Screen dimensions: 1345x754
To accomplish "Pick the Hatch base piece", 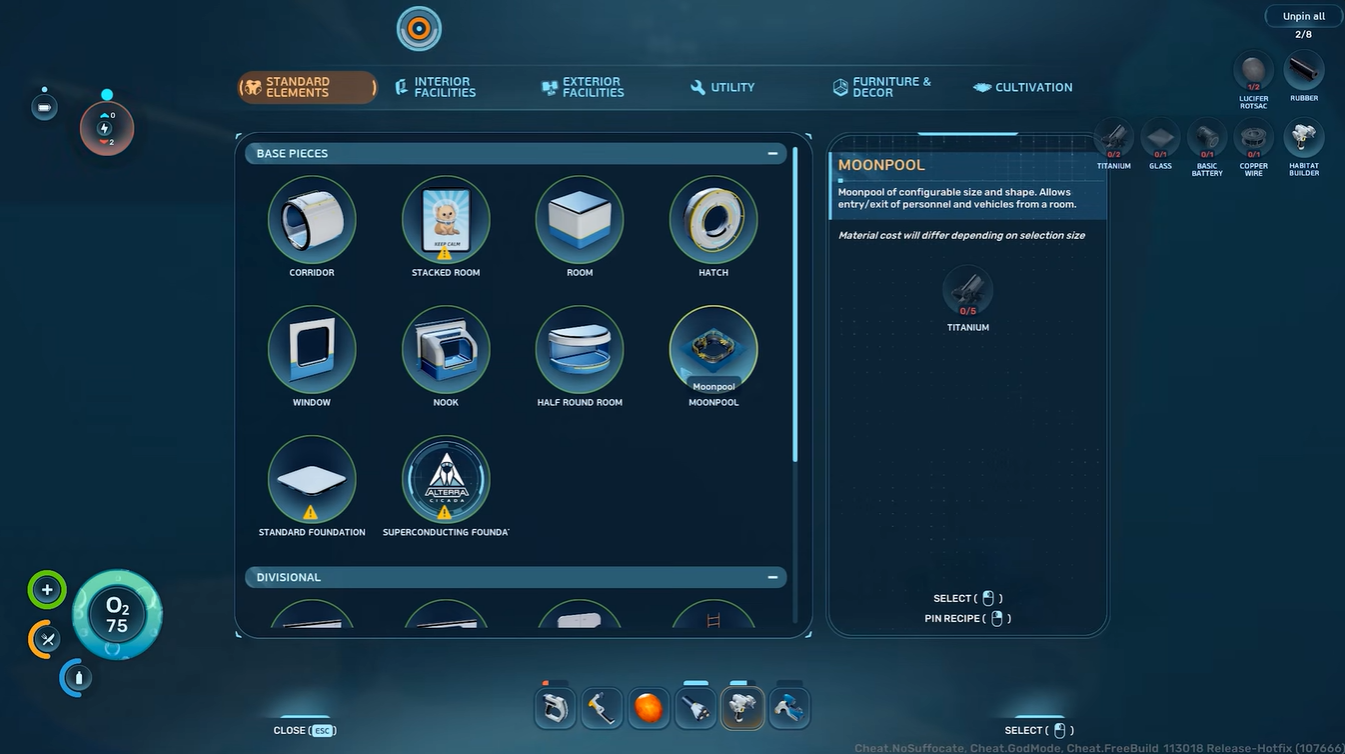I will [714, 220].
